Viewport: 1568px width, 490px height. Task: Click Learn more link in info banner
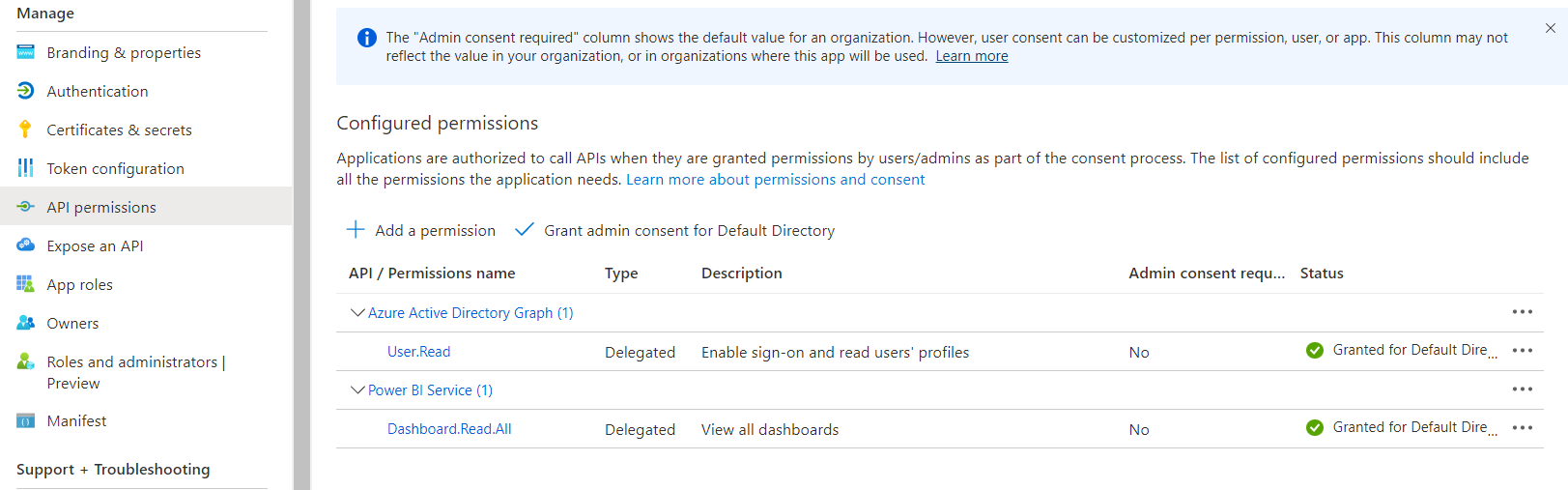972,56
